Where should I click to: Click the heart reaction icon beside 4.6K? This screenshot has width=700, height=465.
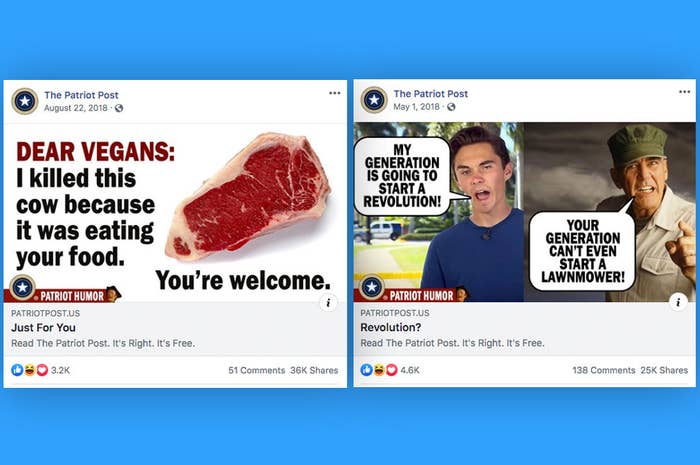tap(392, 370)
